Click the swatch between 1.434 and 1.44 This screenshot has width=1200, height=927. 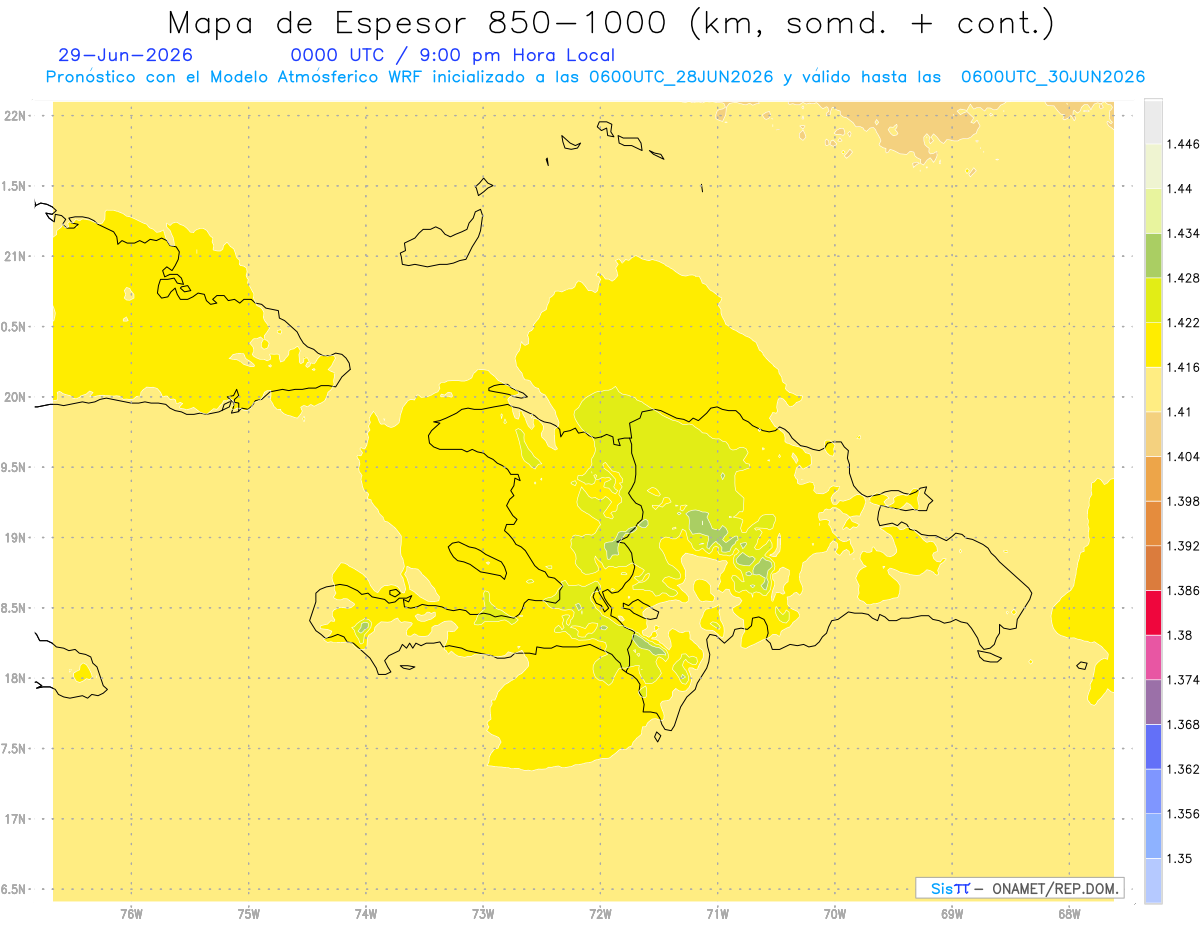pos(1153,210)
